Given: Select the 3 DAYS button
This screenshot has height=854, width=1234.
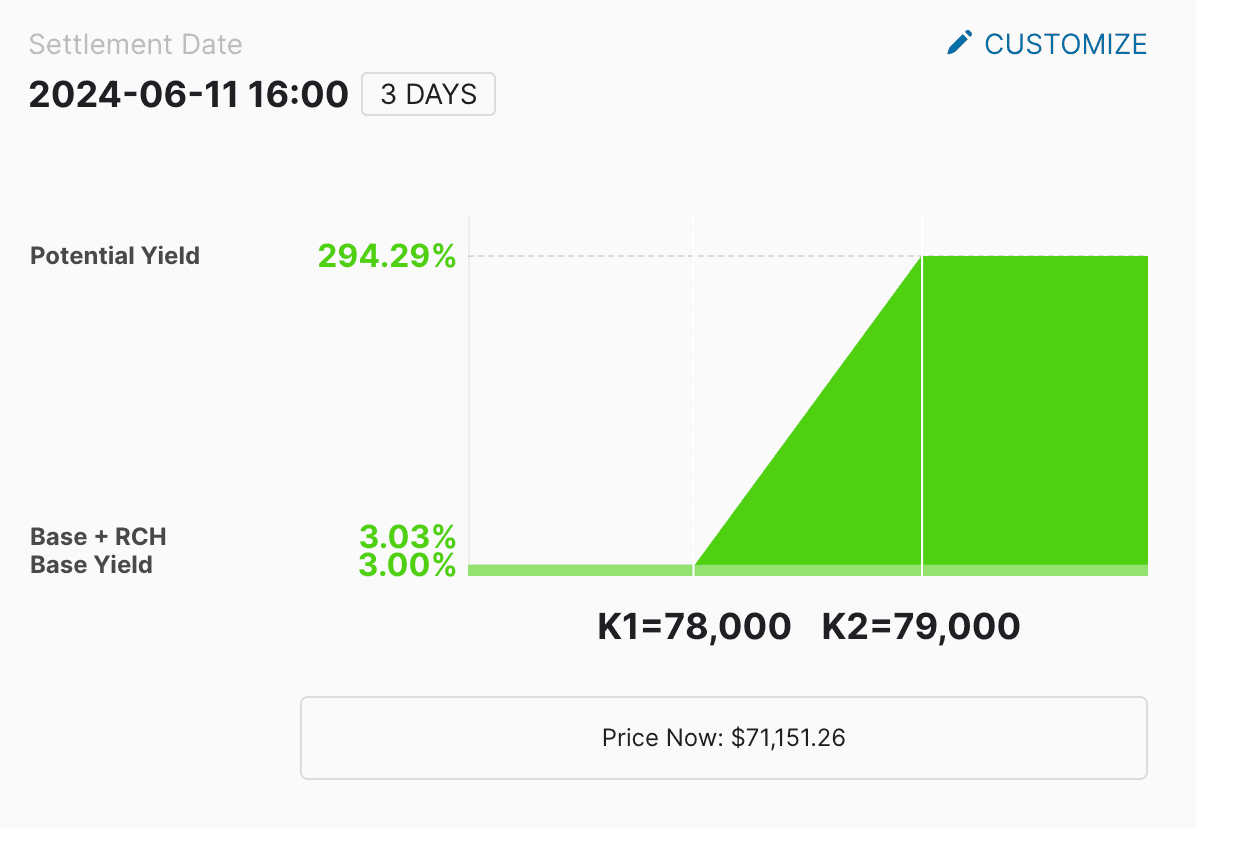Looking at the screenshot, I should [428, 94].
